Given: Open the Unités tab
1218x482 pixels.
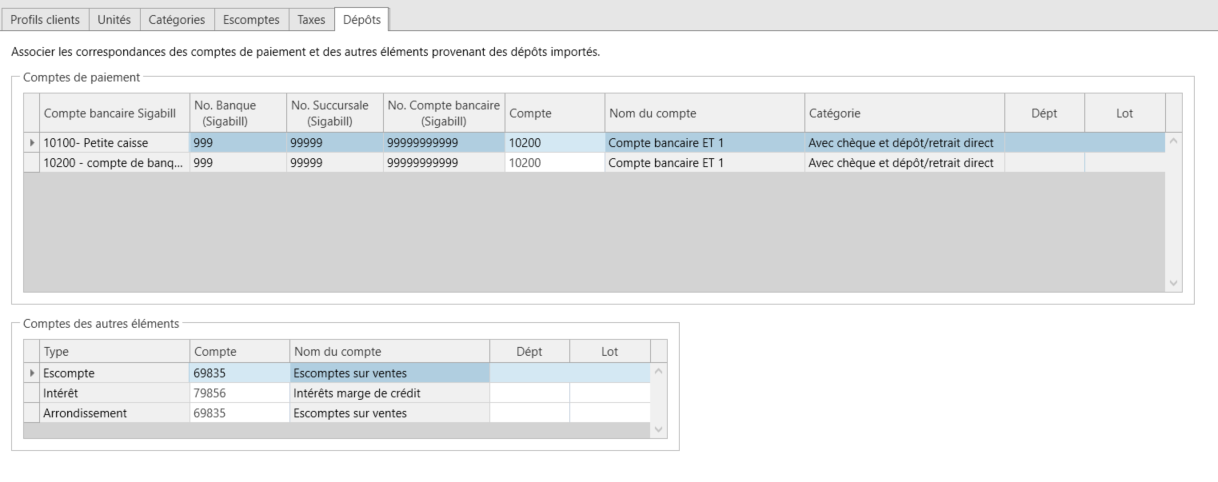Looking at the screenshot, I should pos(114,20).
